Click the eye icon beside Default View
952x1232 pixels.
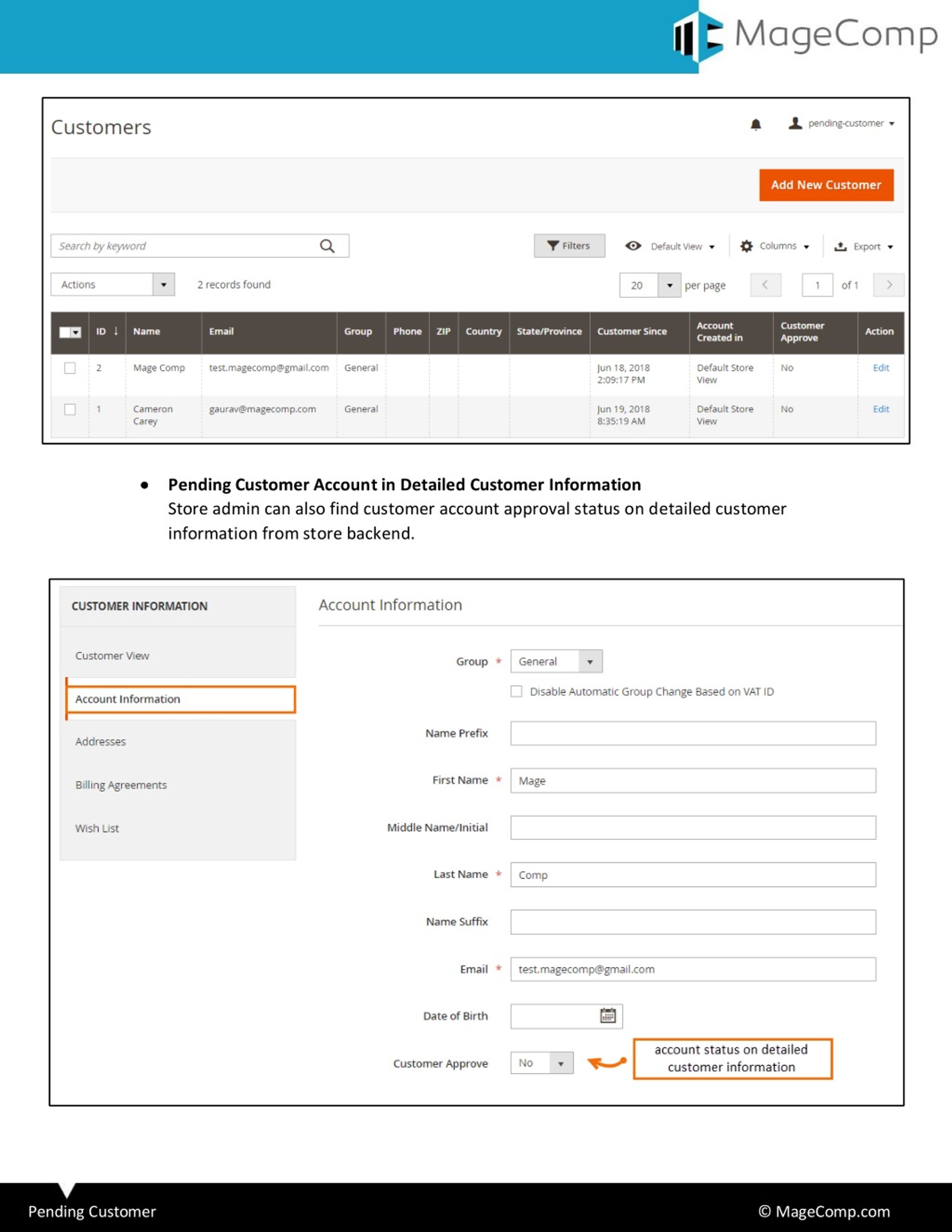633,246
